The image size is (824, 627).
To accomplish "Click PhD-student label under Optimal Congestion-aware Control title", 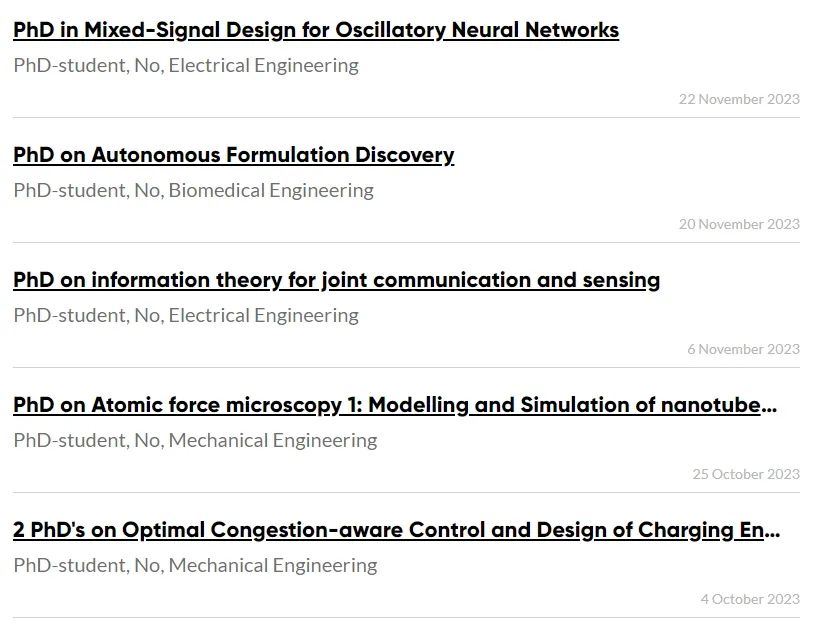I will click(x=71, y=566).
